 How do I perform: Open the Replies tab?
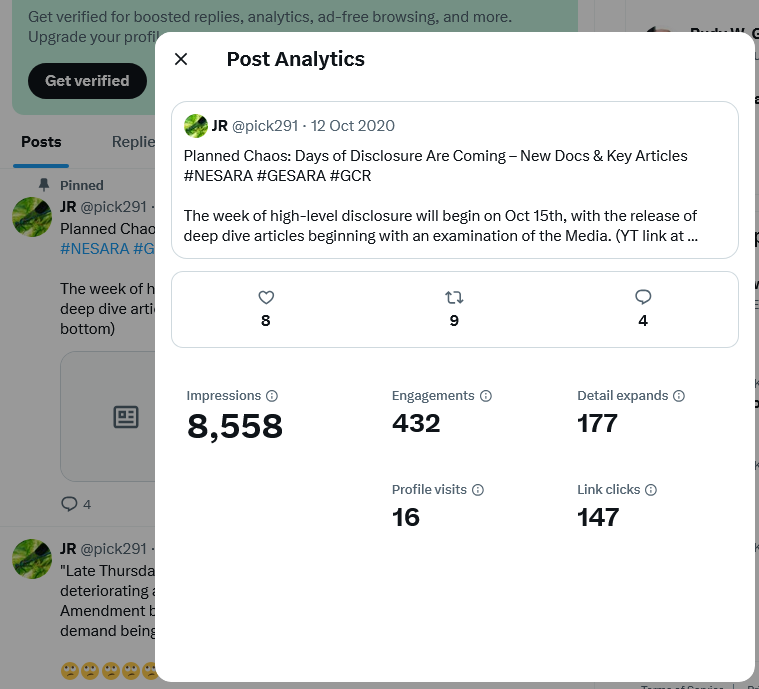[x=132, y=142]
